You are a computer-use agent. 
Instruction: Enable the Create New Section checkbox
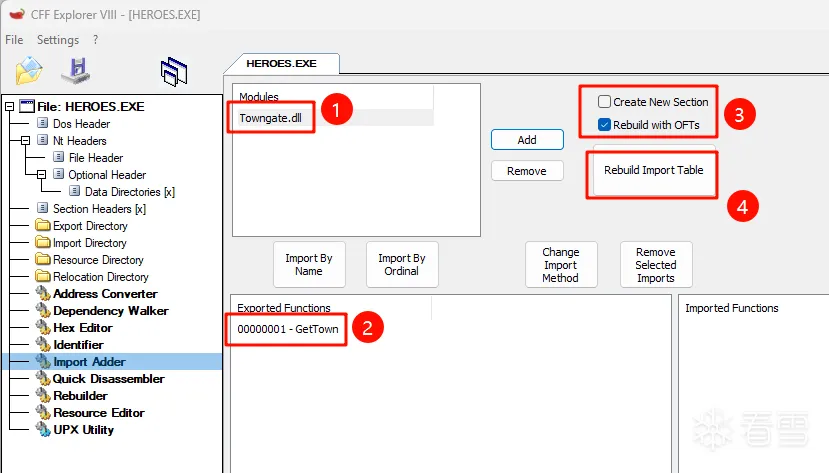pyautogui.click(x=604, y=102)
